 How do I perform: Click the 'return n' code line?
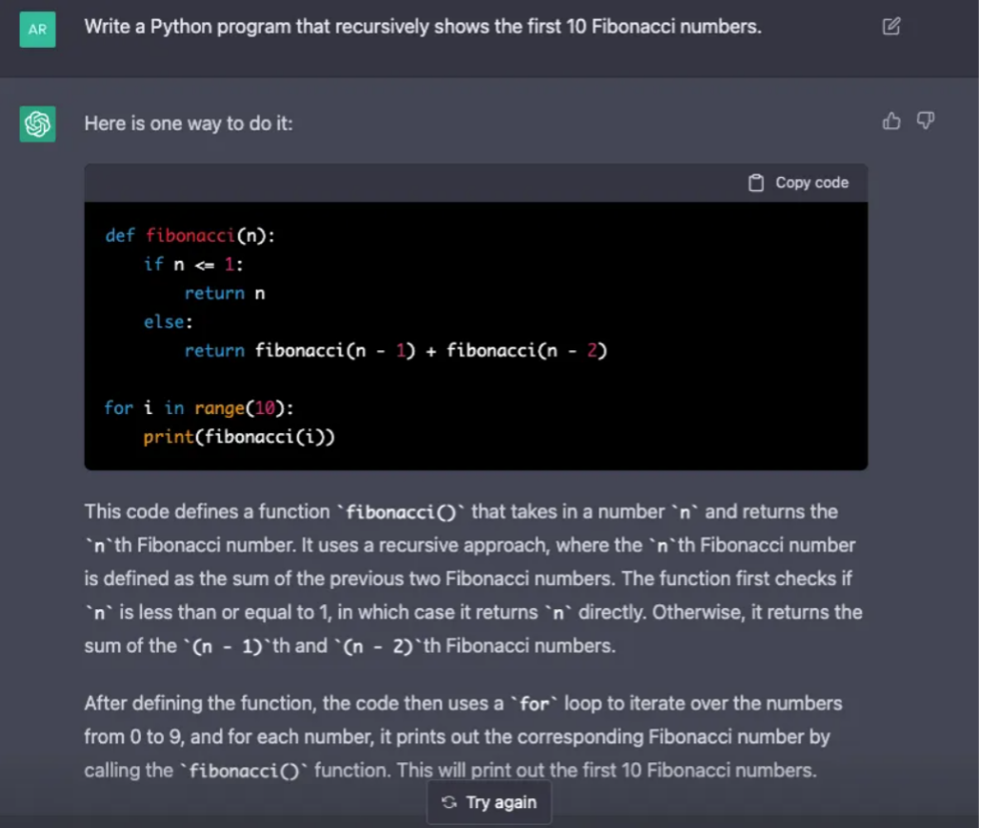click(226, 294)
